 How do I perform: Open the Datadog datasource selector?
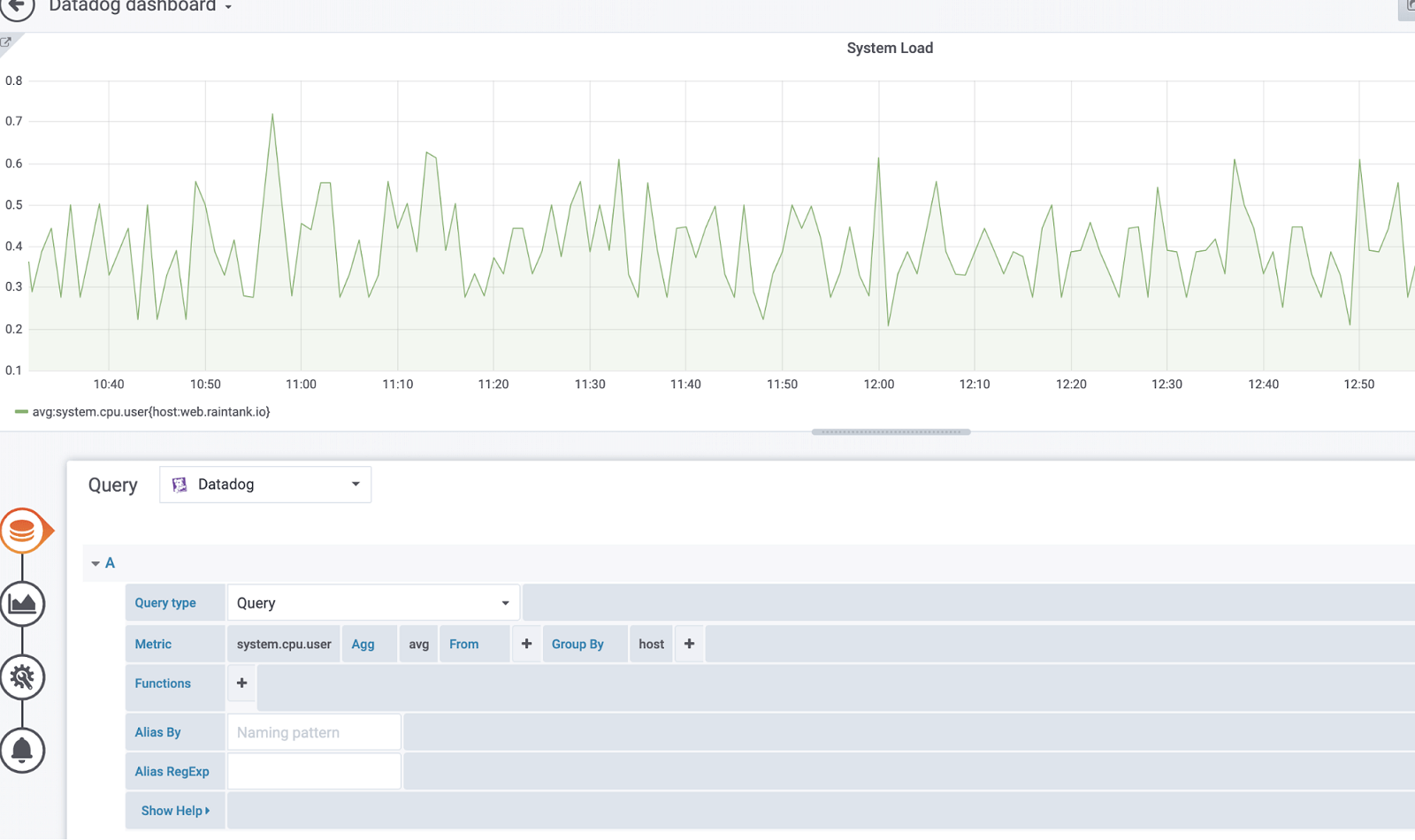(264, 484)
